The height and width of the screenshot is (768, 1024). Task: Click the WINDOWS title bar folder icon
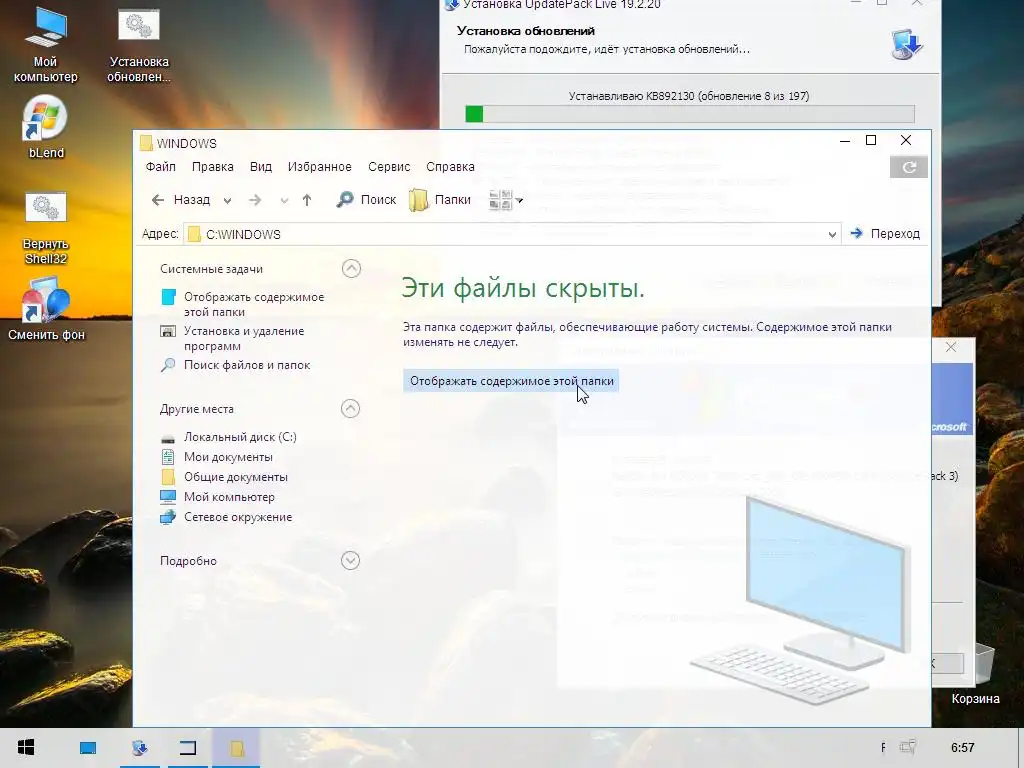pos(146,143)
